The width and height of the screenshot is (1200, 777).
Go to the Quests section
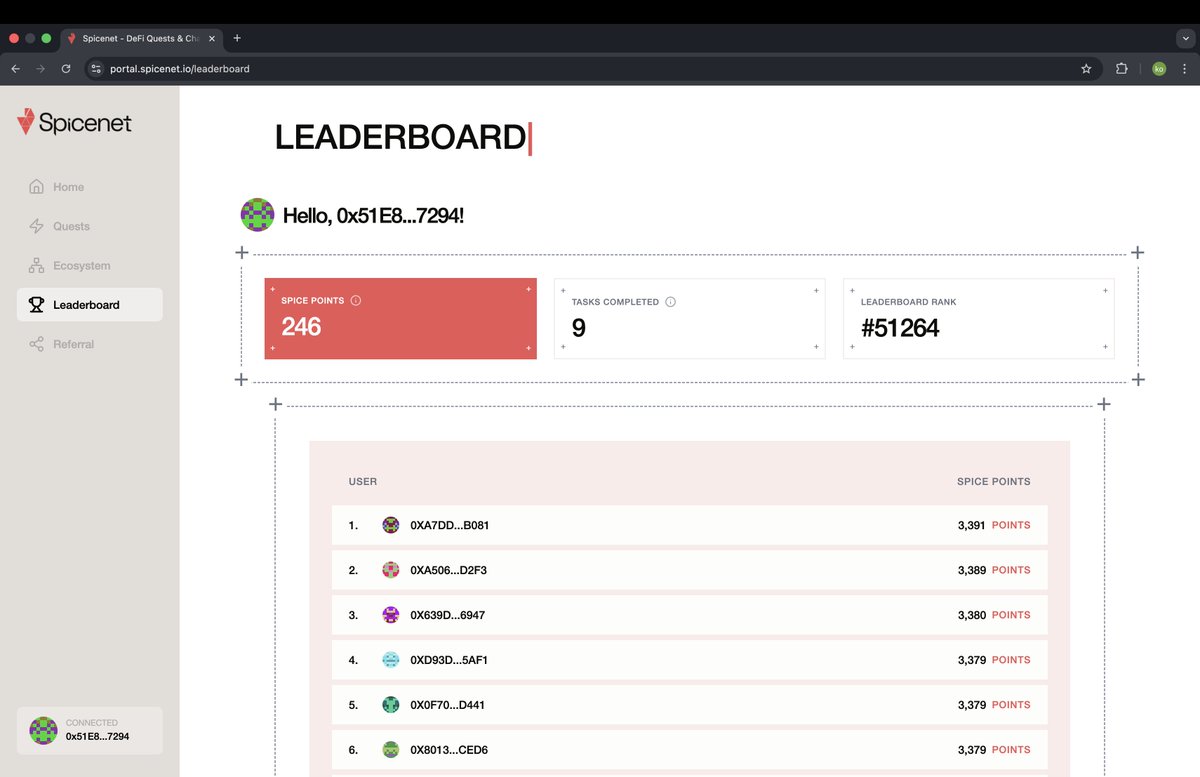click(x=90, y=226)
